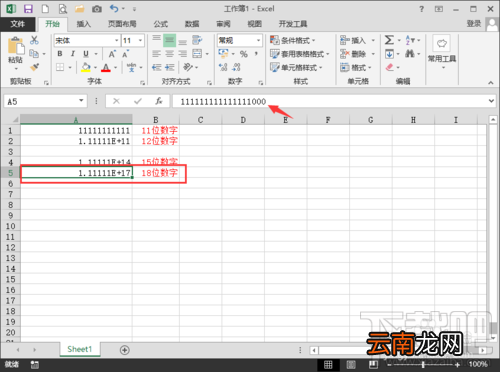The image size is (500, 372).
Task: Open Excel help question mark
Action: pyautogui.click(x=422, y=9)
